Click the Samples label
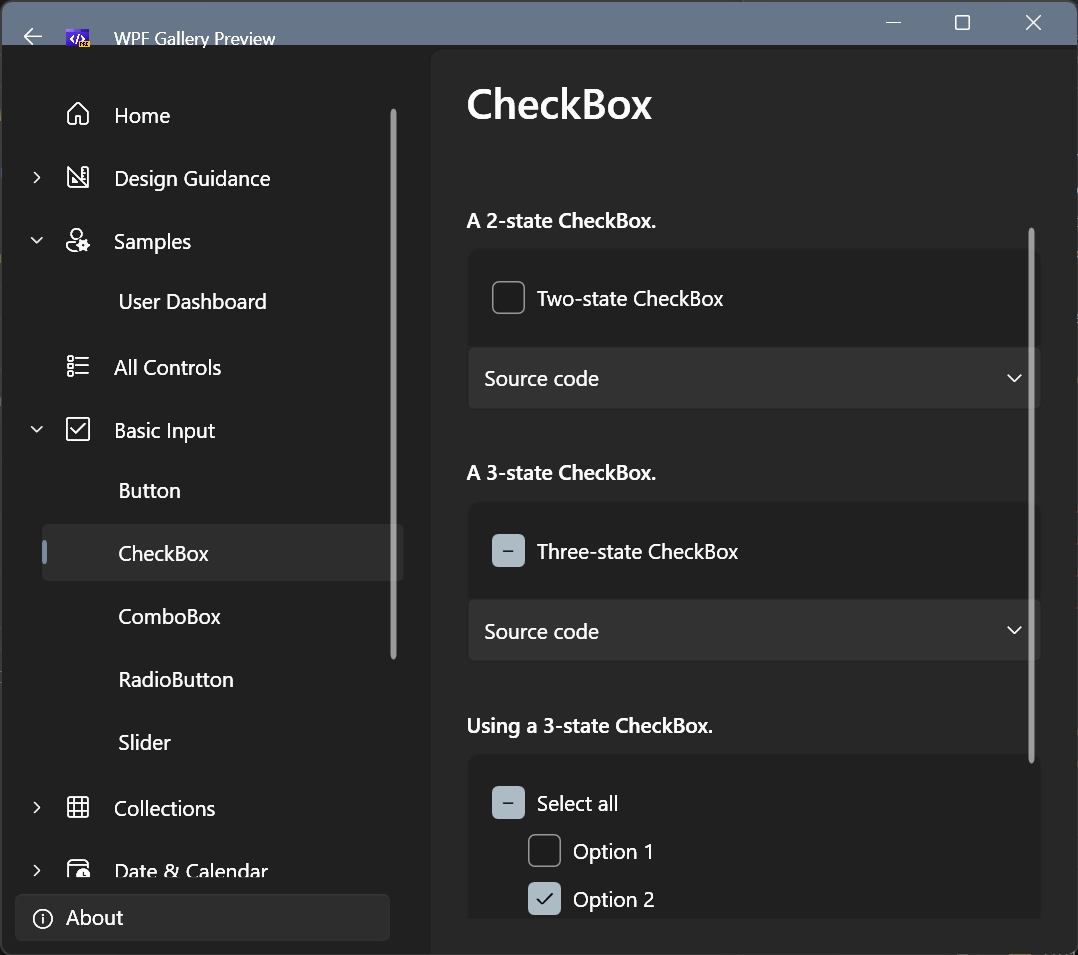 tap(152, 242)
